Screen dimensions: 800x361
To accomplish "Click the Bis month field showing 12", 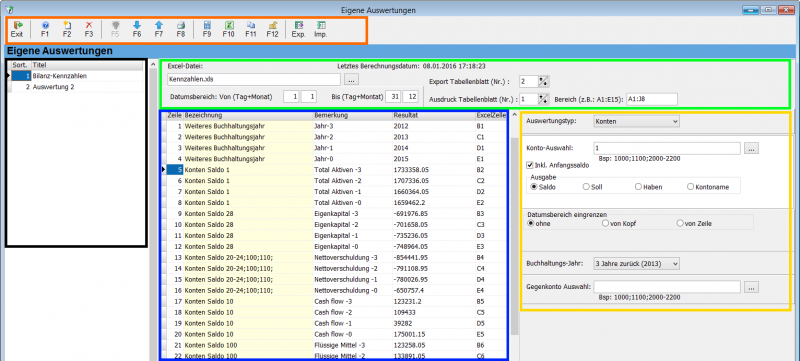I will [410, 97].
